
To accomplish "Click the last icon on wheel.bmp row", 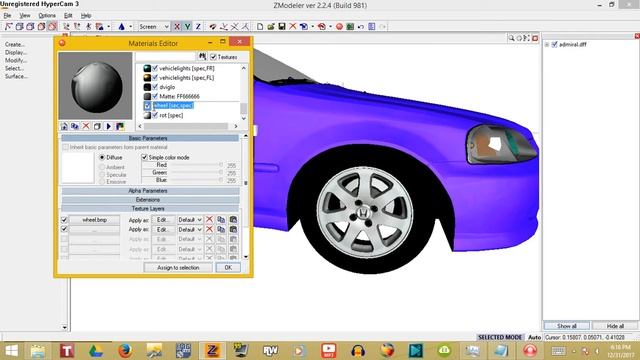I will (x=233, y=220).
